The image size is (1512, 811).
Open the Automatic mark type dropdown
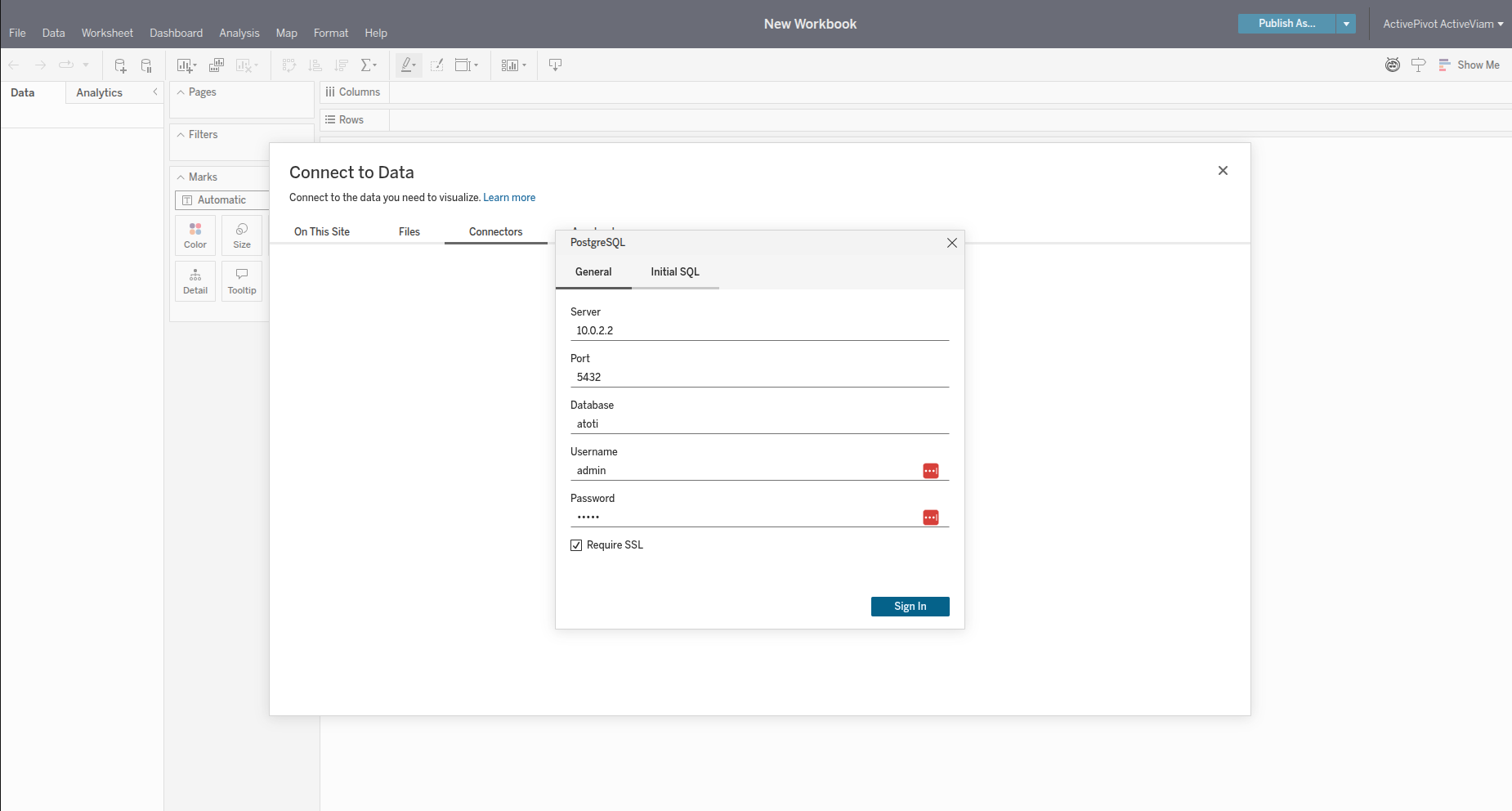coord(221,200)
